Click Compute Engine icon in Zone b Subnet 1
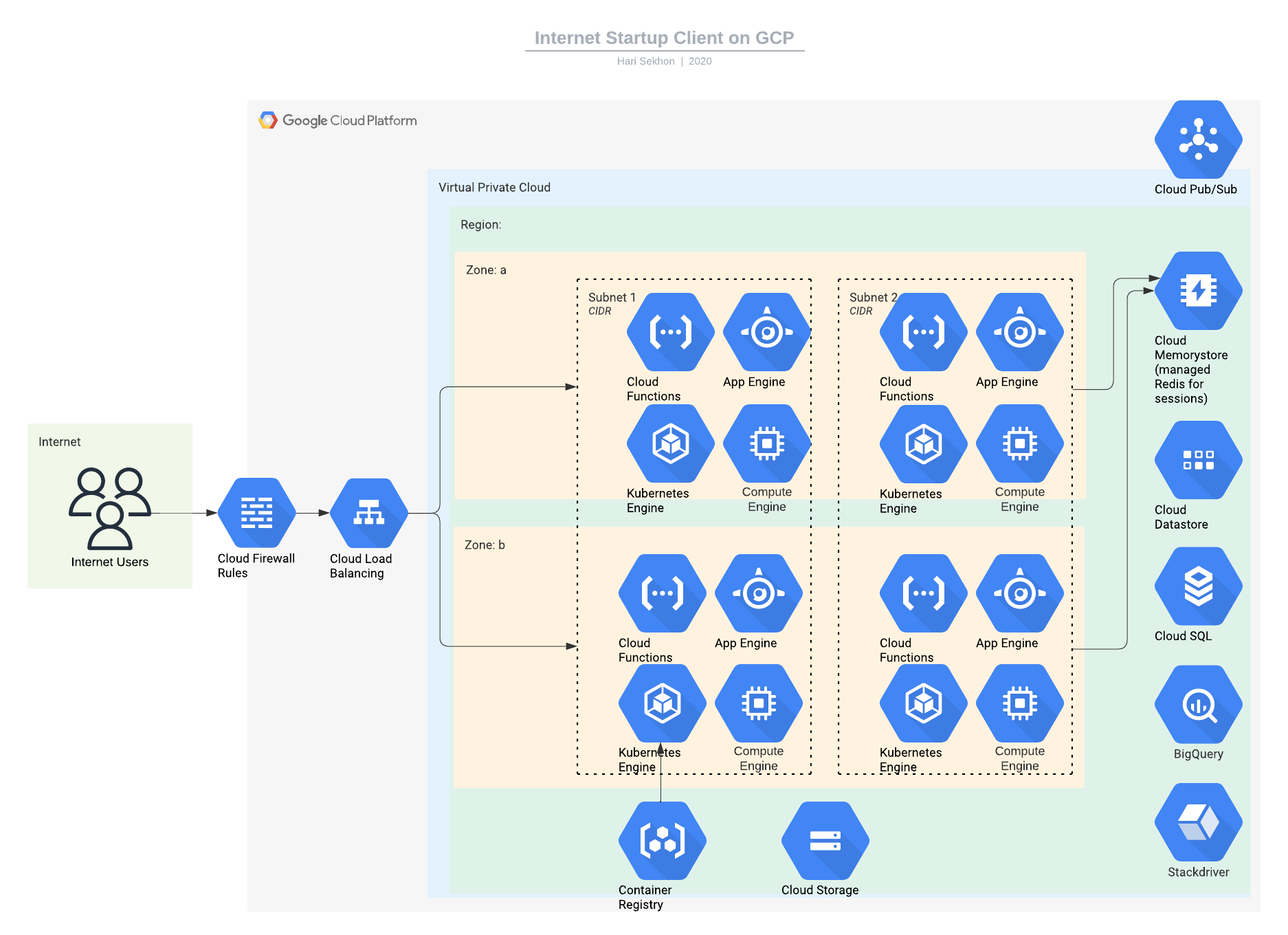This screenshot has height=935, width=1288. (x=759, y=703)
